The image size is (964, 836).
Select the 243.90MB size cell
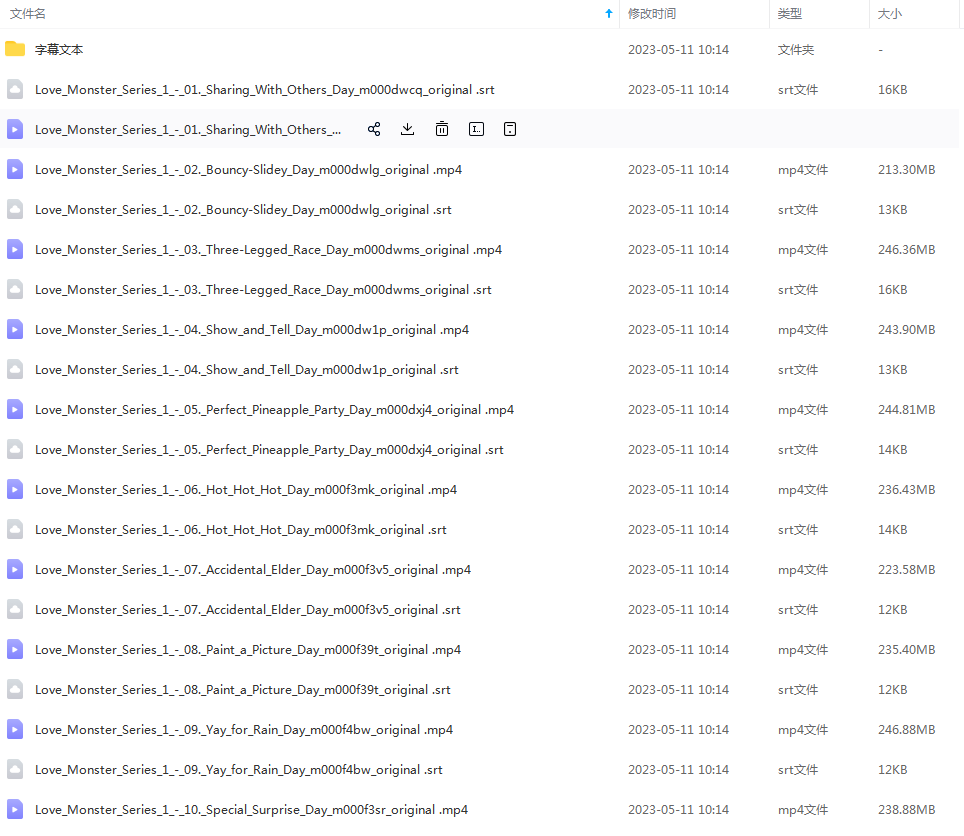(907, 329)
